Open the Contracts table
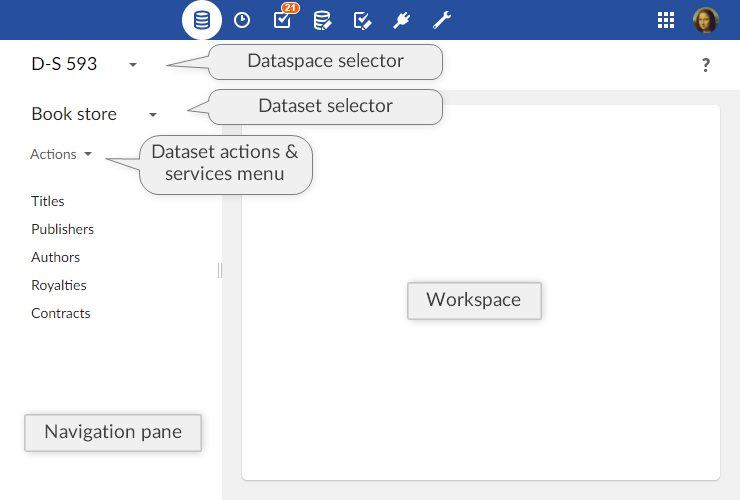This screenshot has width=740, height=500. [61, 313]
